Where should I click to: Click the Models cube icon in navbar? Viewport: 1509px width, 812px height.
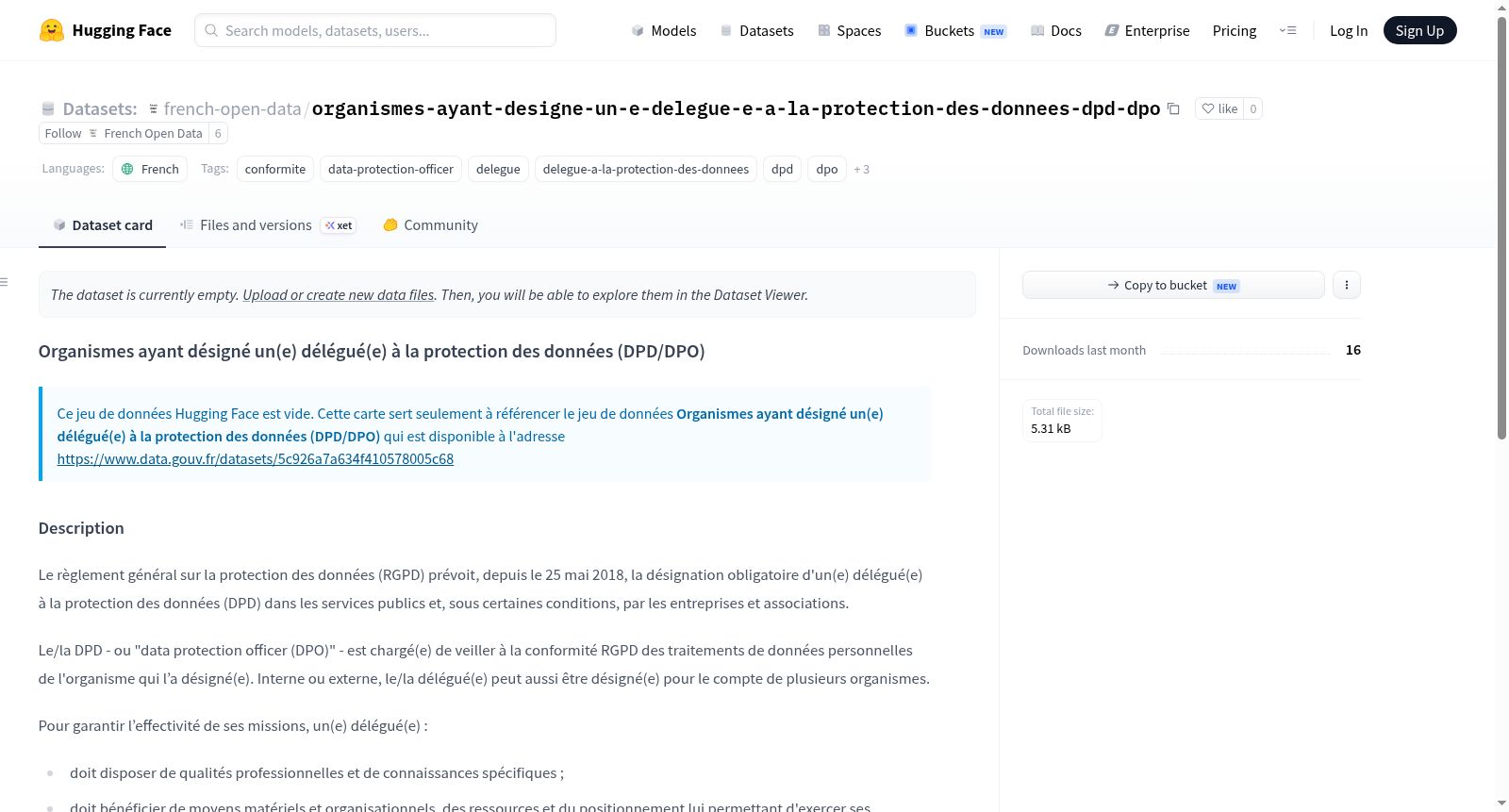point(638,31)
